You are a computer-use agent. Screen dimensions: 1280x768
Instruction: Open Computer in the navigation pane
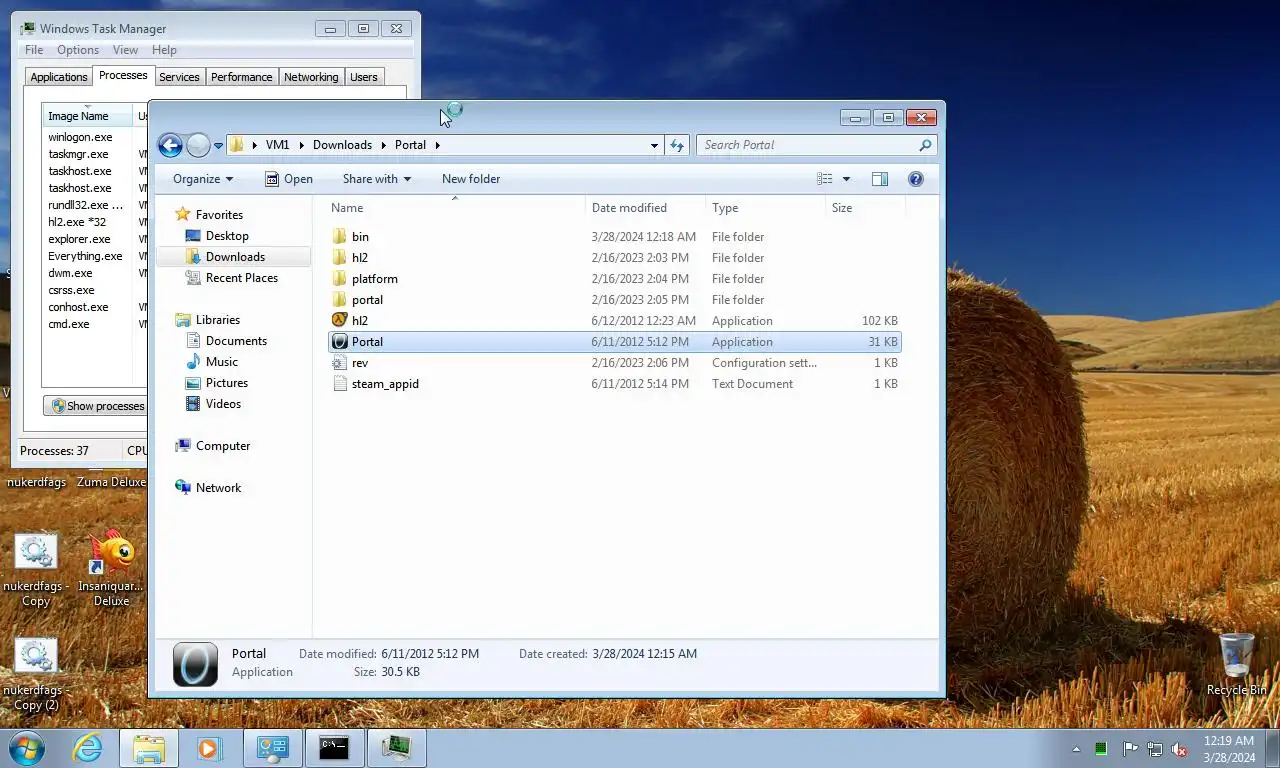point(223,446)
